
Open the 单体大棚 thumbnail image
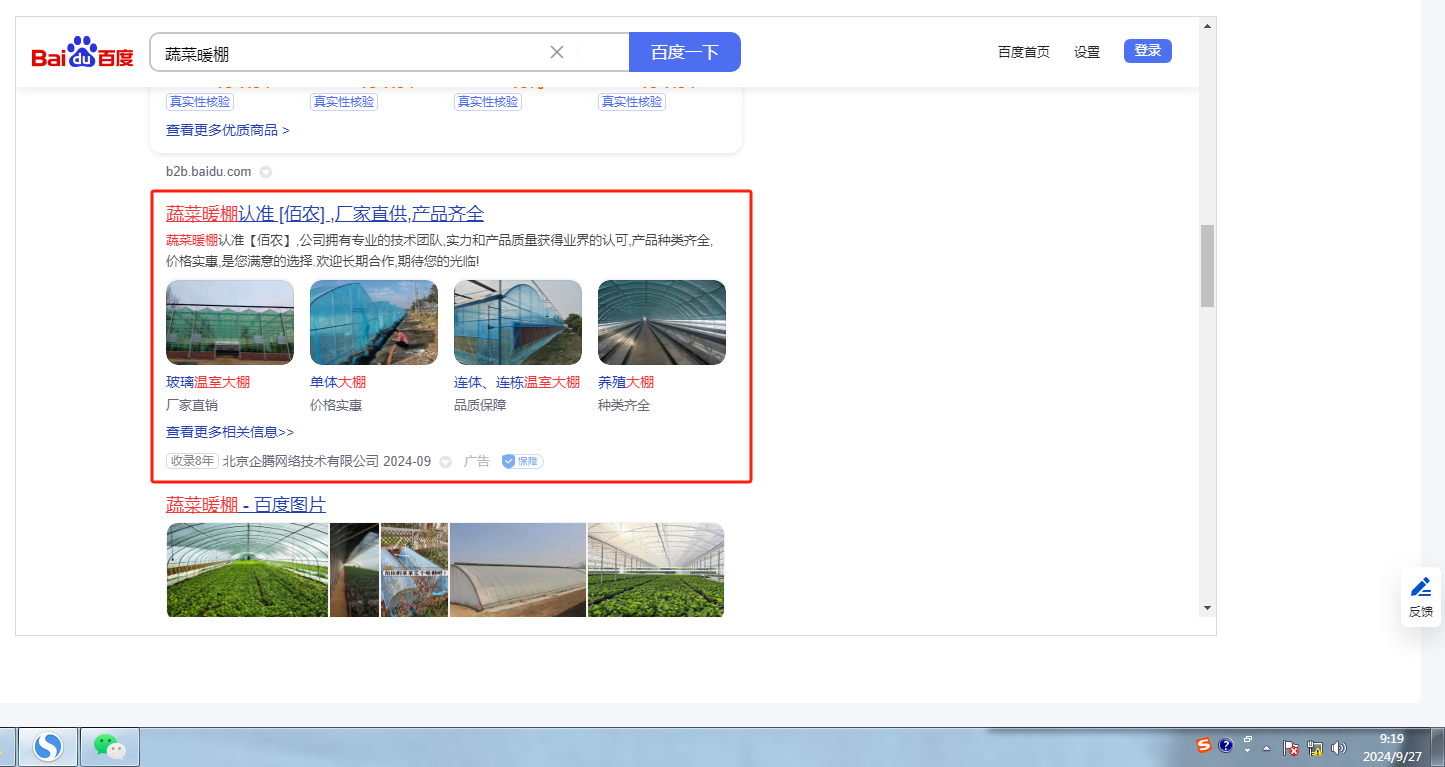click(x=374, y=322)
